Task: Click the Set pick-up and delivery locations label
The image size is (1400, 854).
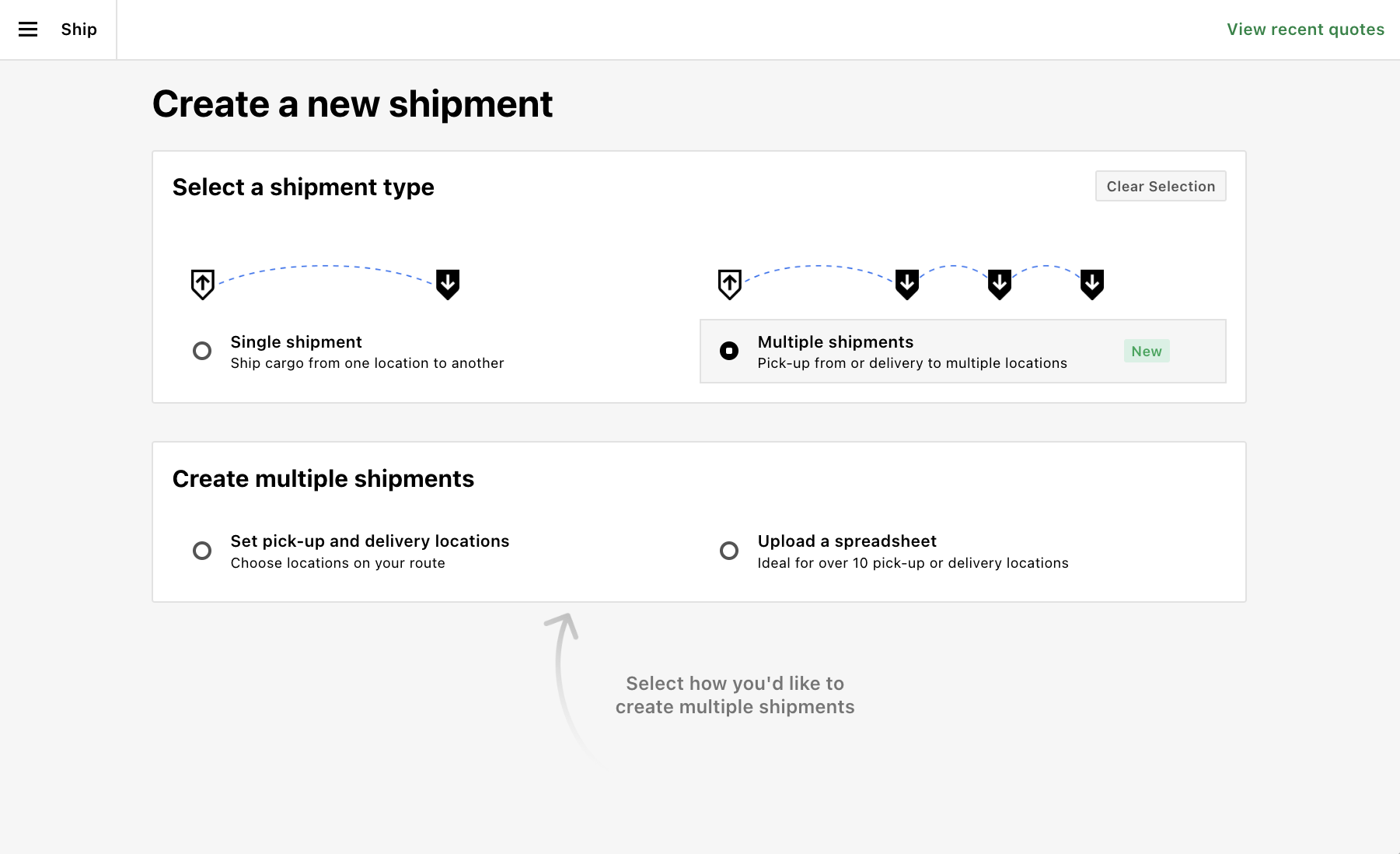Action: click(x=370, y=541)
